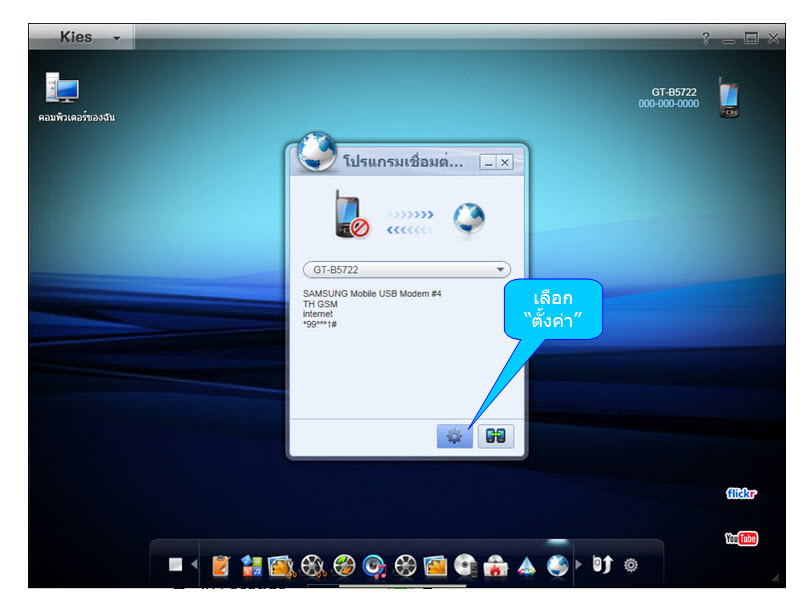Open the disc burner flame icon
Screen dimensions: 811x609
click(495, 567)
